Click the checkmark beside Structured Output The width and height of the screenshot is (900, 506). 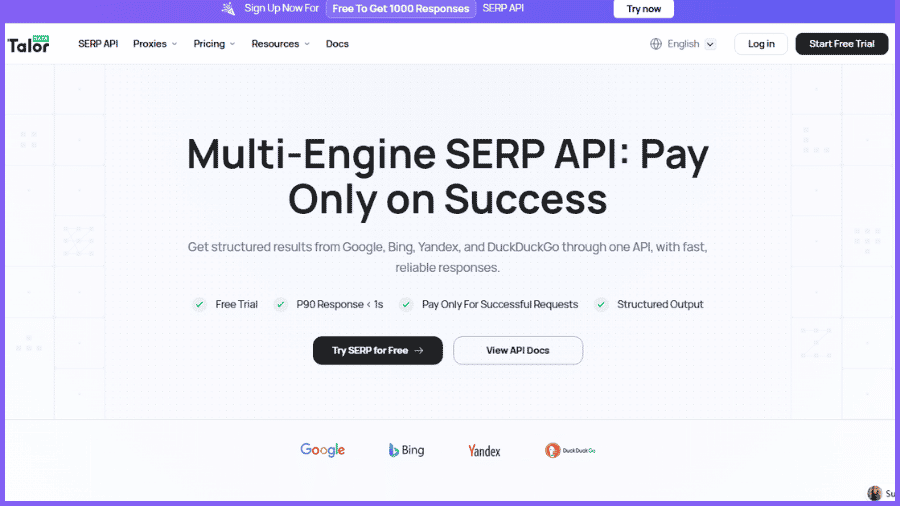(601, 305)
